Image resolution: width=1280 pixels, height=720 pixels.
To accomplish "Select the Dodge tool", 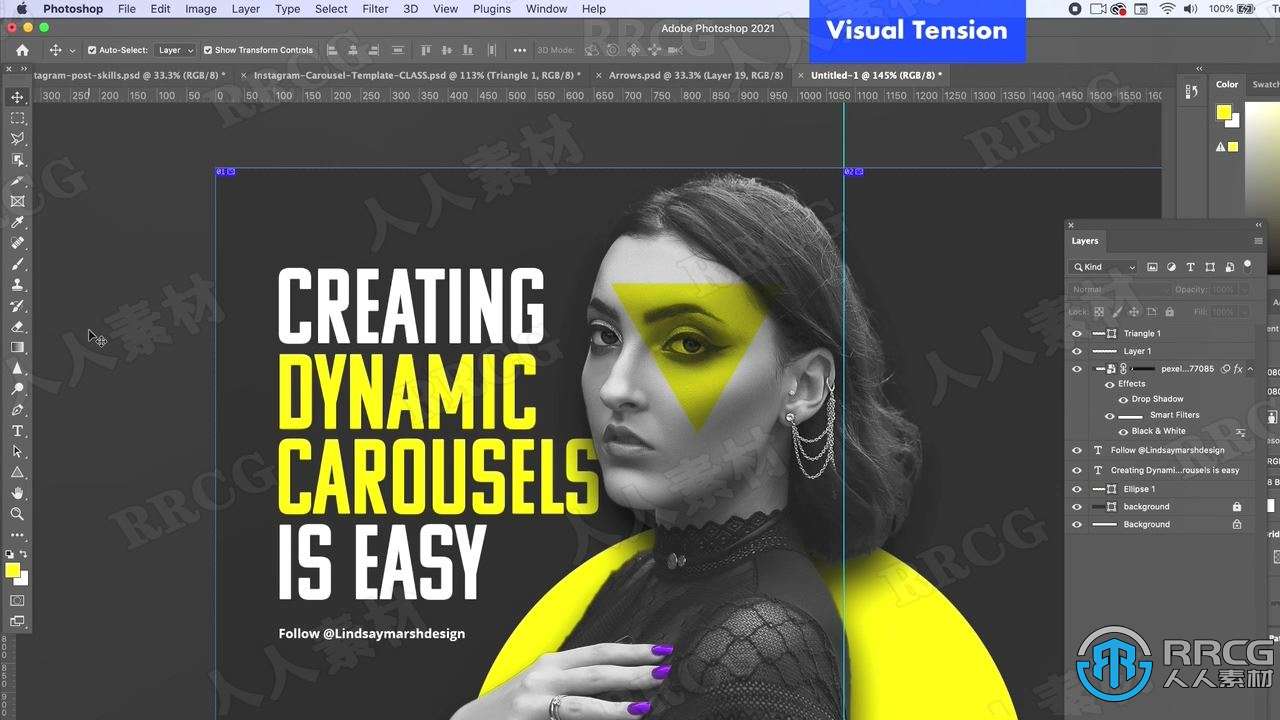I will tap(17, 389).
